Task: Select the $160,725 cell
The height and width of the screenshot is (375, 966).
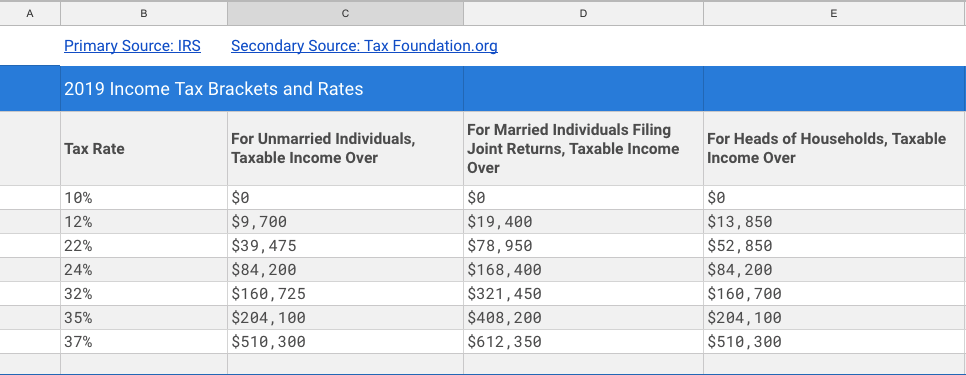Action: tap(345, 294)
